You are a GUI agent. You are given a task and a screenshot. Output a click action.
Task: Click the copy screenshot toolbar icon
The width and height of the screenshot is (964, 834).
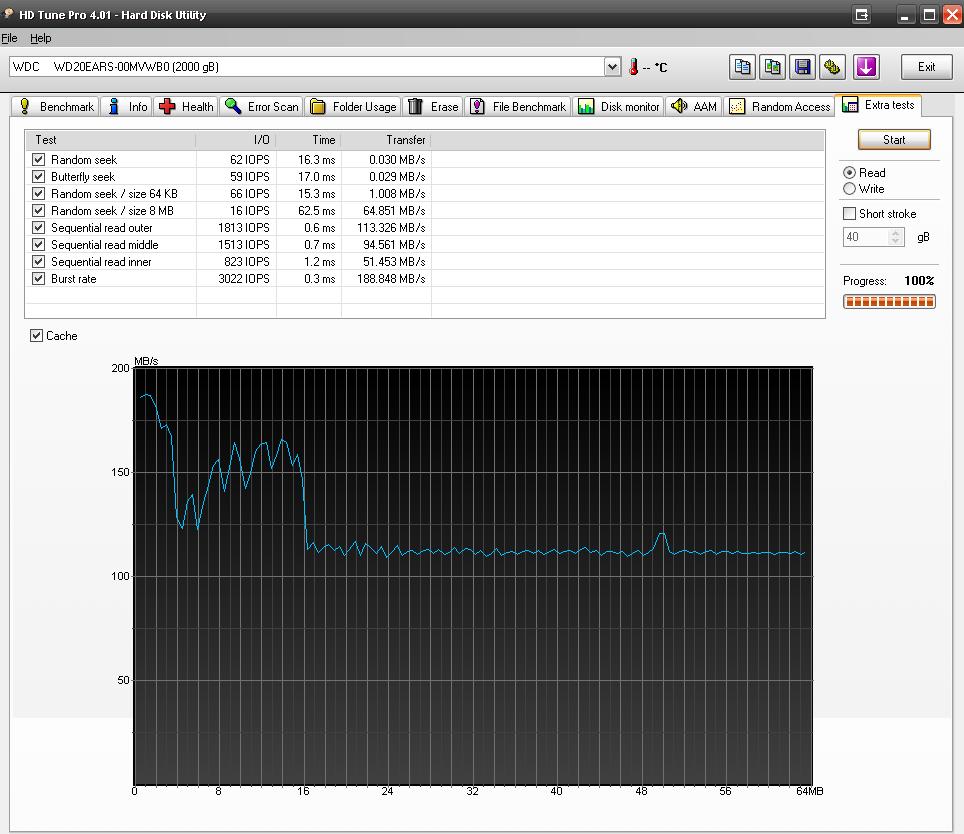[x=772, y=67]
